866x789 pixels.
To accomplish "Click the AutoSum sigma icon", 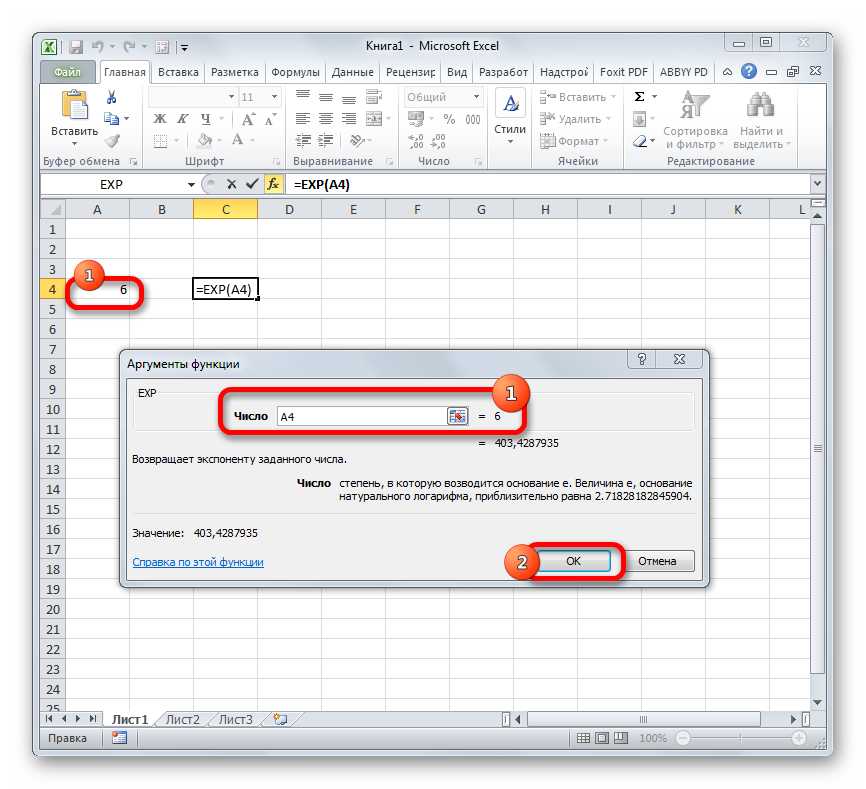I will tap(640, 97).
